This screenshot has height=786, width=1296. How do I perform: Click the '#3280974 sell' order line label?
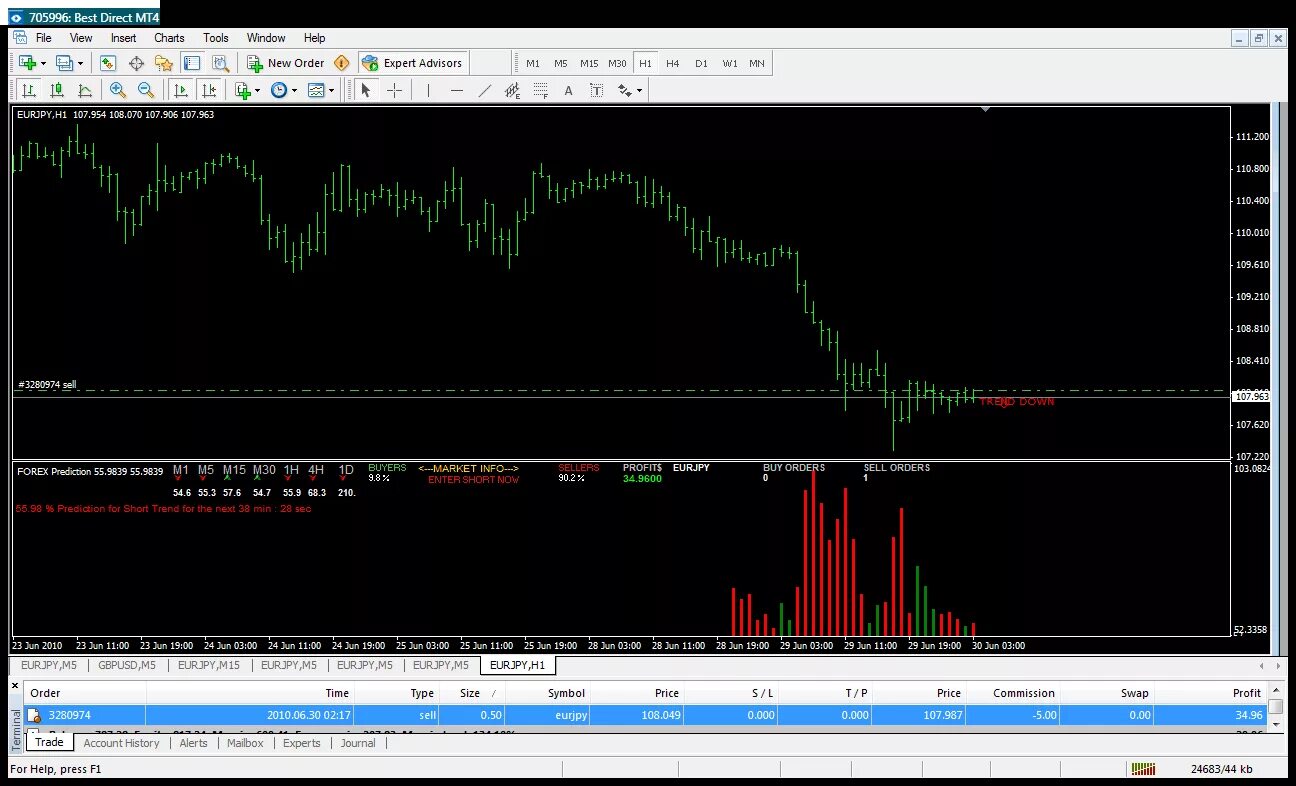point(47,384)
